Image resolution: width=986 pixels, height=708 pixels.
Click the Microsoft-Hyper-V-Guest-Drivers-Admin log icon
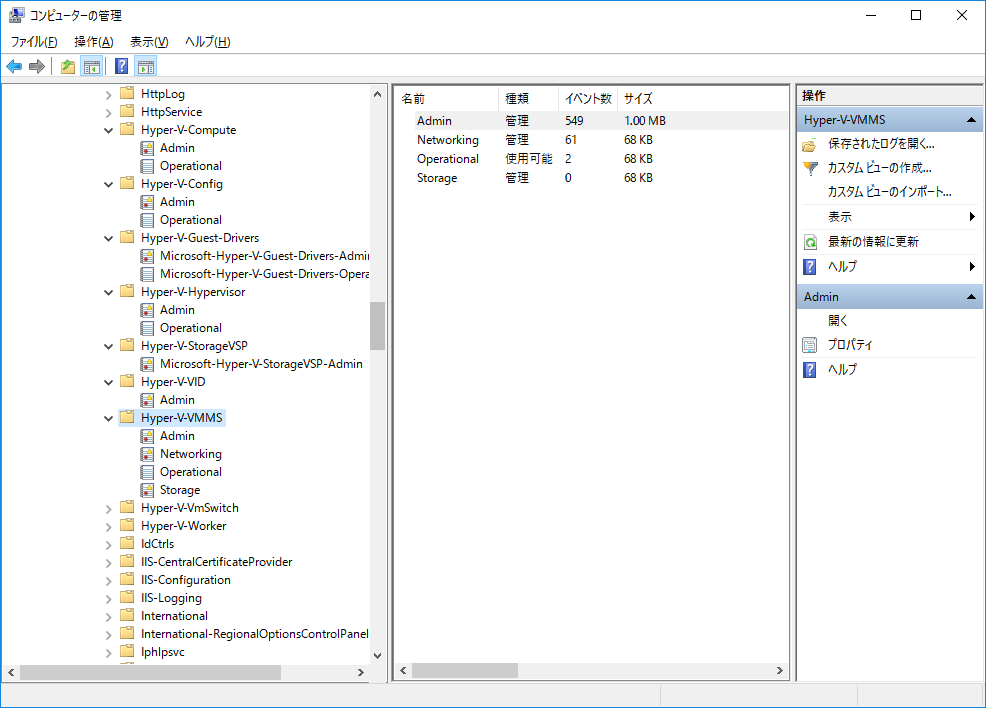click(147, 256)
